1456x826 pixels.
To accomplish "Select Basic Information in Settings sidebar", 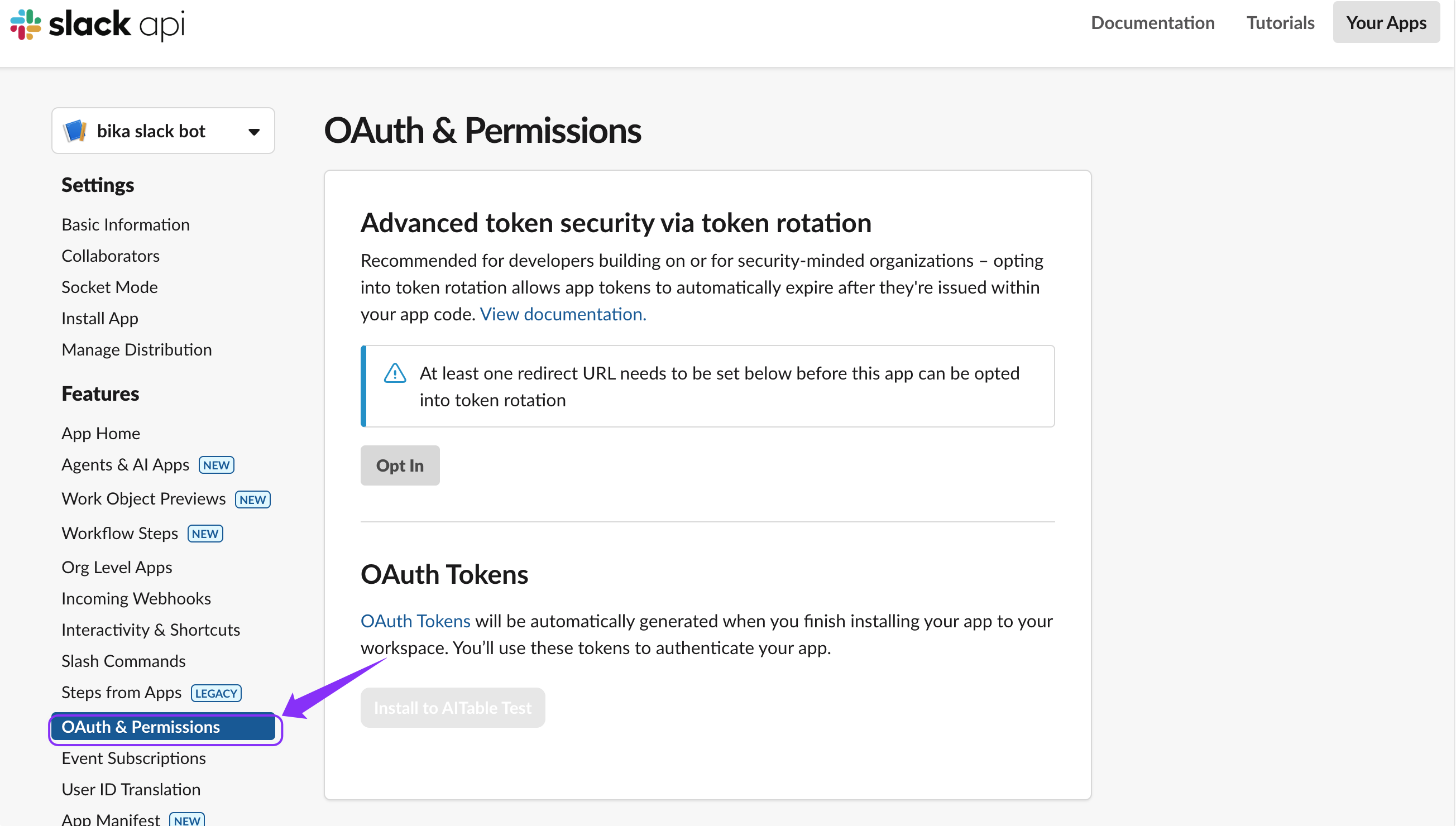I will click(126, 225).
